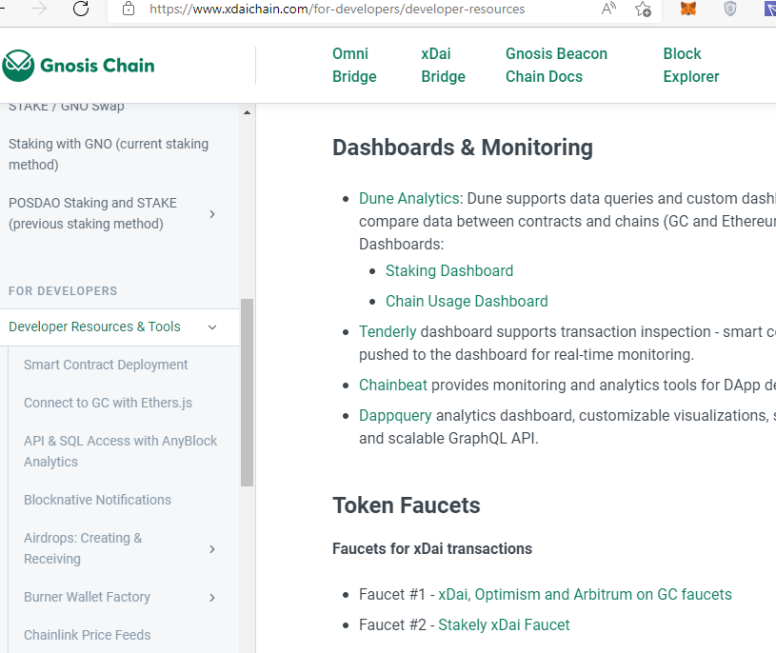Activate the Read Aloud icon in address bar
This screenshot has width=776, height=653.
coord(609,8)
